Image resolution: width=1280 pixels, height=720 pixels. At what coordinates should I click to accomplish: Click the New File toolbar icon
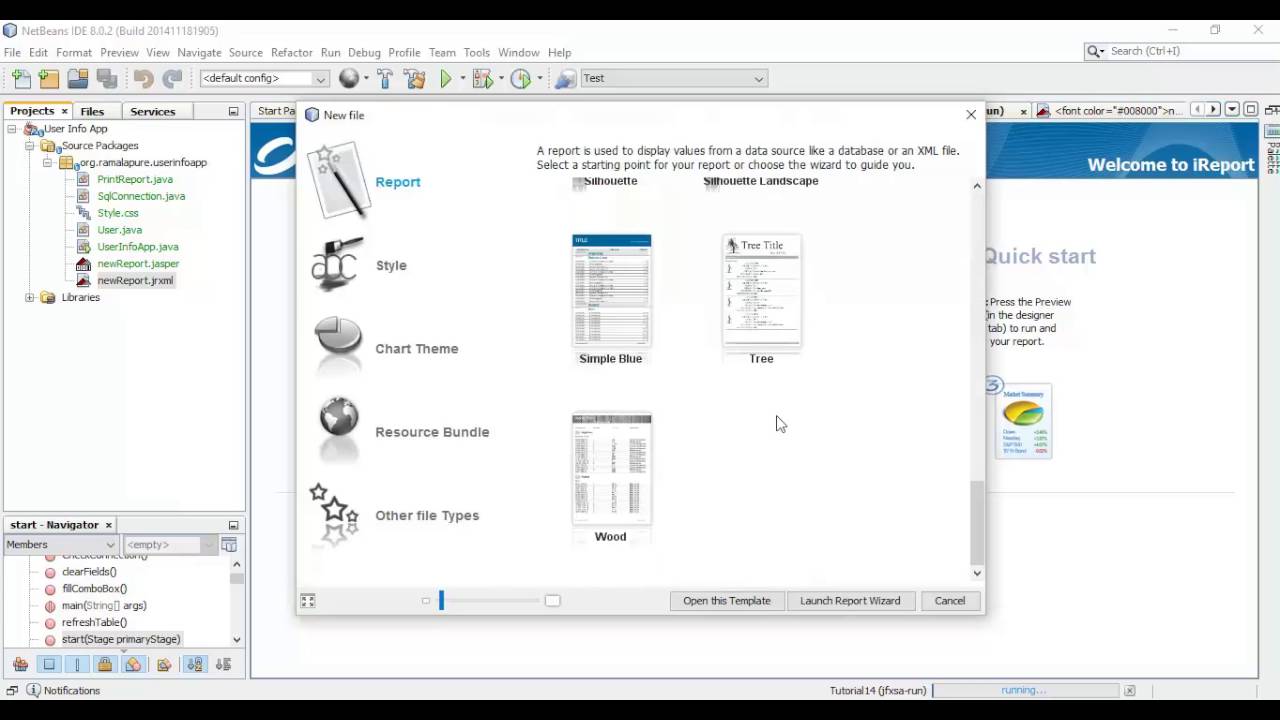tap(20, 78)
